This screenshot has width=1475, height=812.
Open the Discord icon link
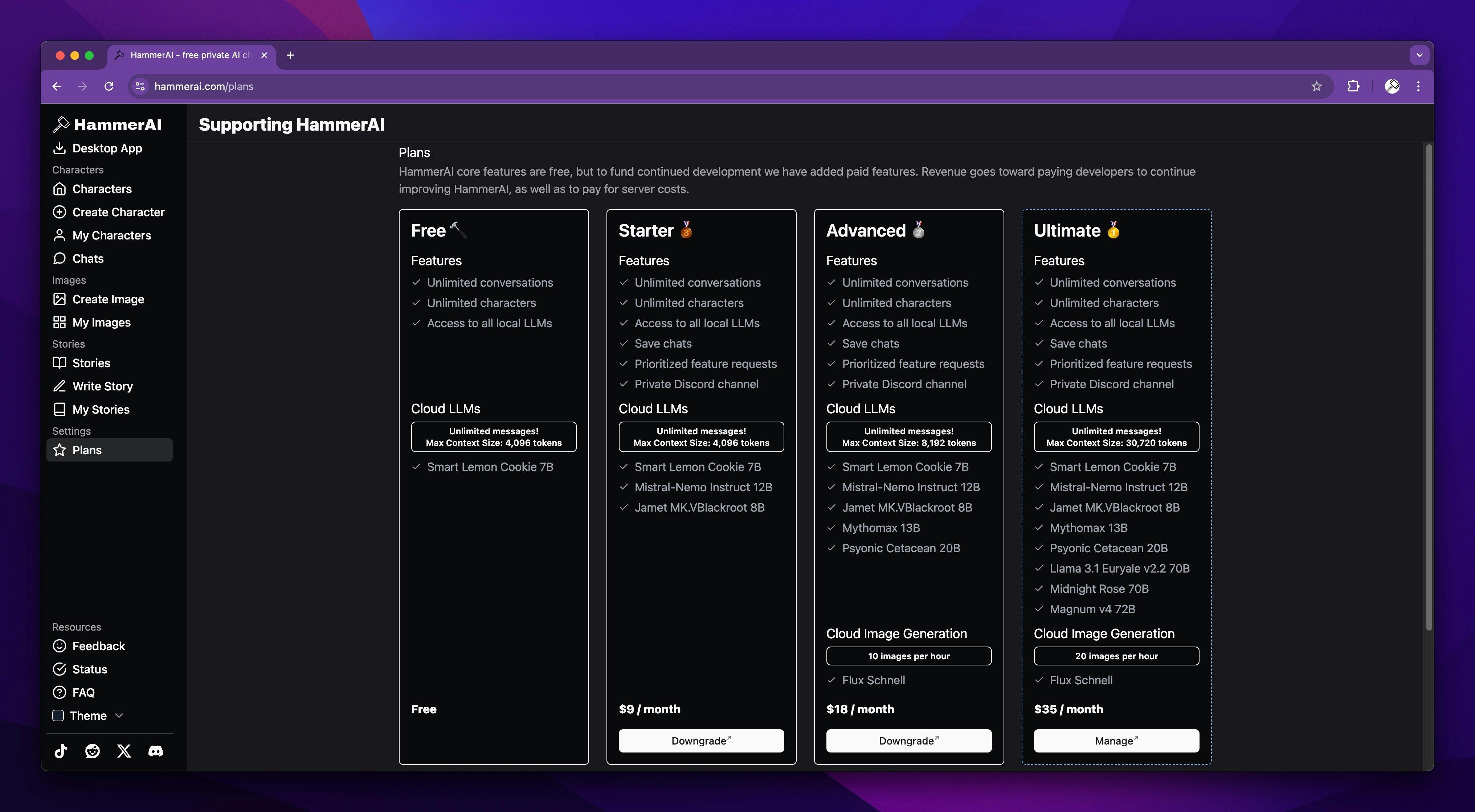tap(155, 751)
